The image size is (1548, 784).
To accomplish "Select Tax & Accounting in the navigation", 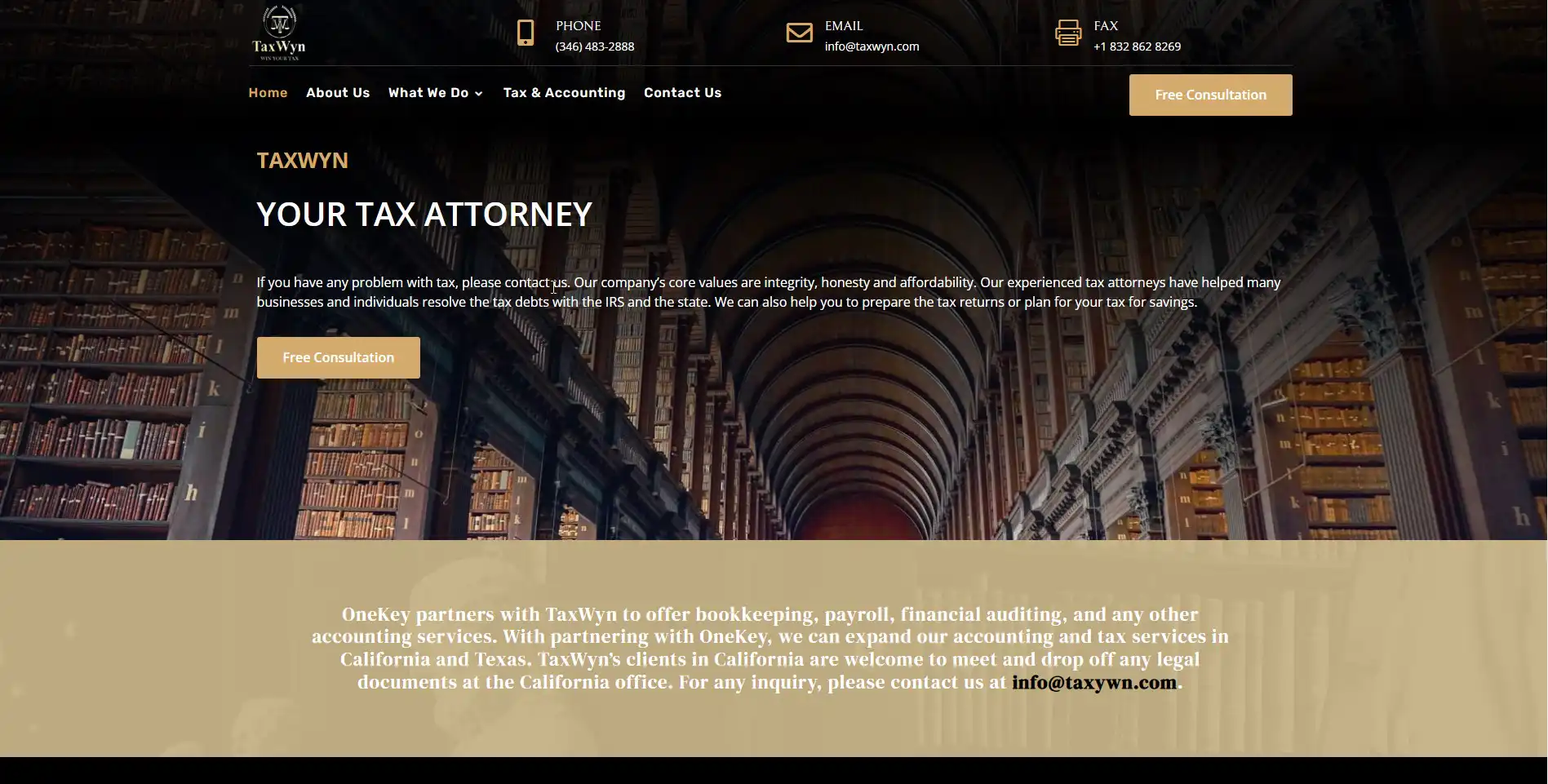I will (564, 93).
